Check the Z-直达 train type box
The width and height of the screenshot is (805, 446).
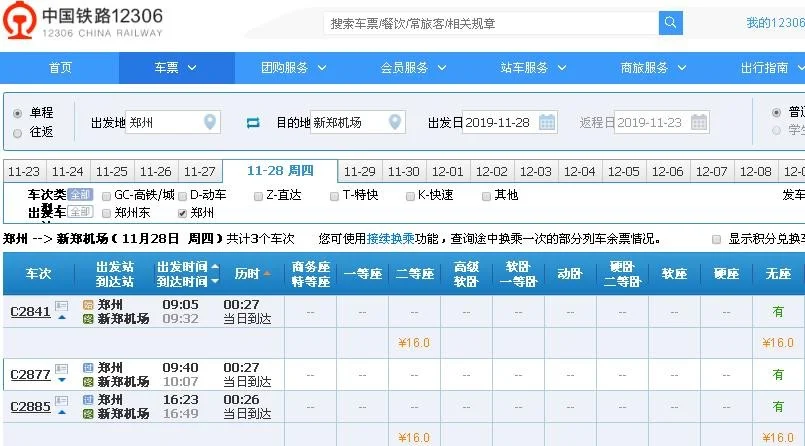pyautogui.click(x=258, y=196)
